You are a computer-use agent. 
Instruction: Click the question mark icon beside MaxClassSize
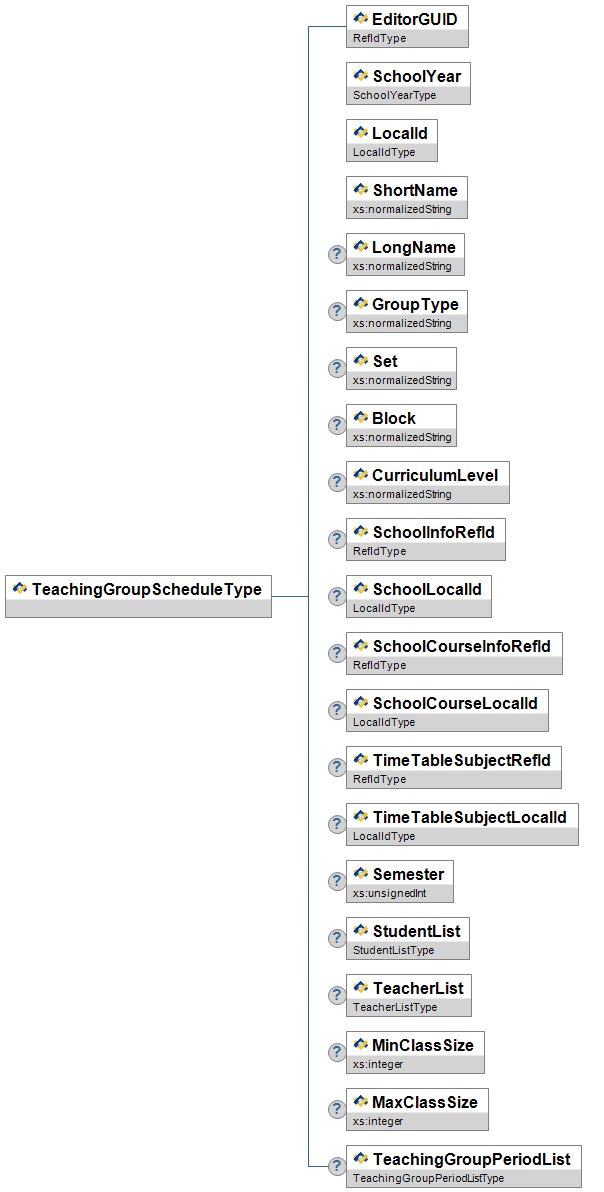point(337,1109)
